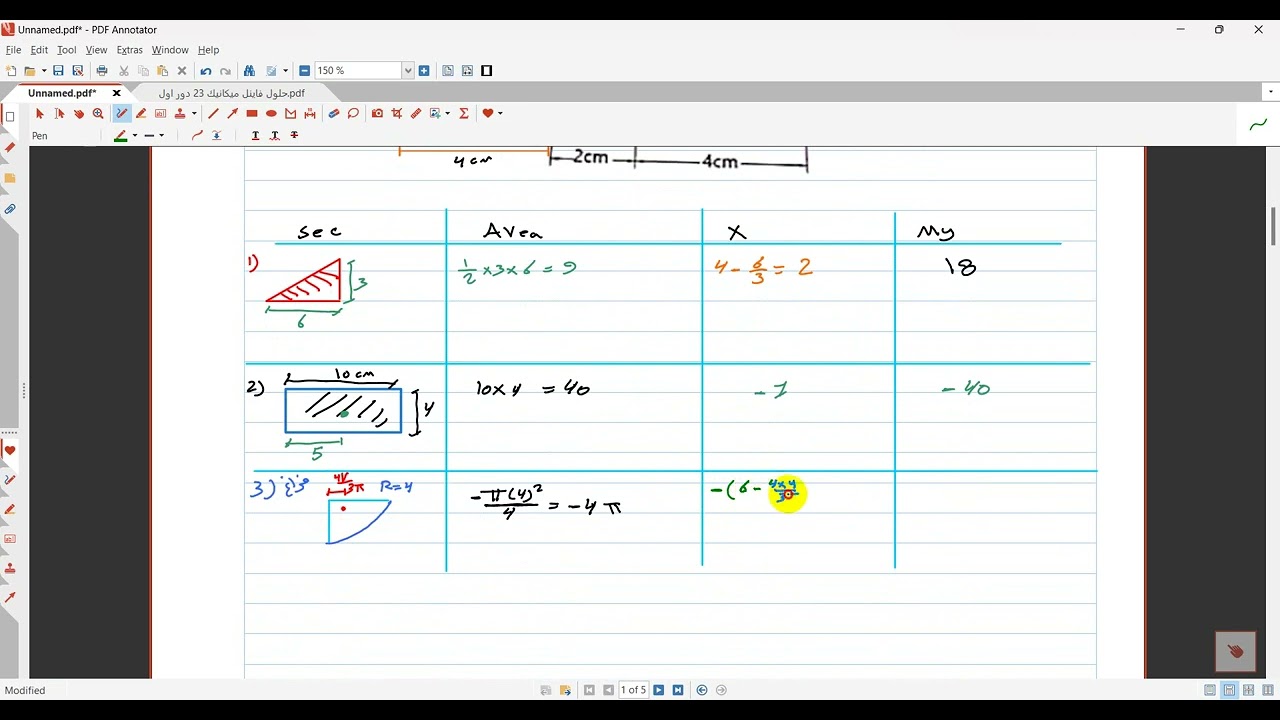Toggle smooth freehand line option
Image resolution: width=1280 pixels, height=720 pixels.
(x=197, y=135)
